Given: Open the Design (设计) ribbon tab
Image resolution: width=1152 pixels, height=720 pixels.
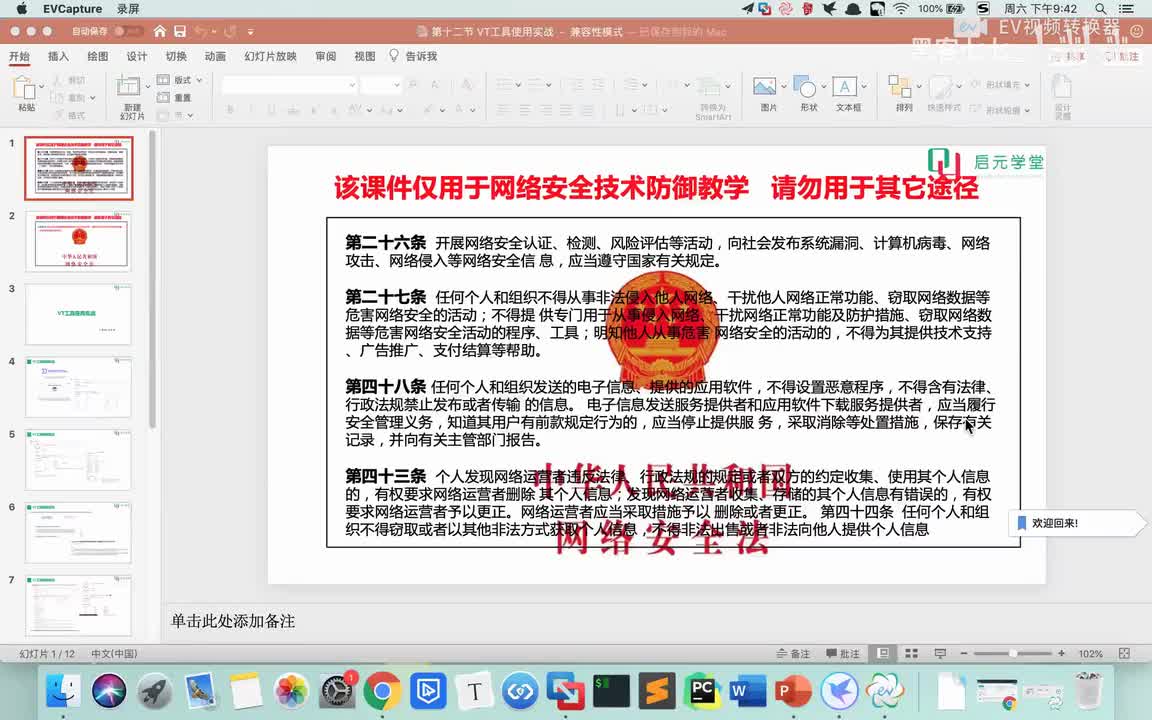Looking at the screenshot, I should point(137,57).
